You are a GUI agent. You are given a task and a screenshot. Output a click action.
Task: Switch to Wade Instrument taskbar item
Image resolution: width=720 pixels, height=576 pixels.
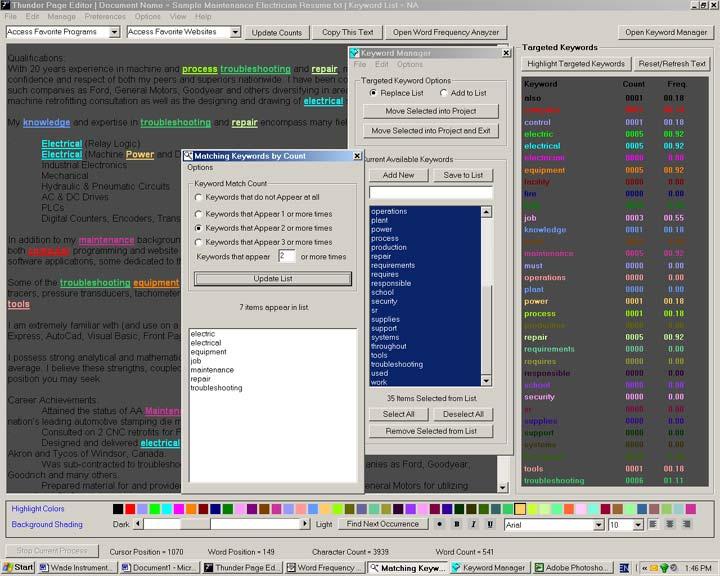75,568
